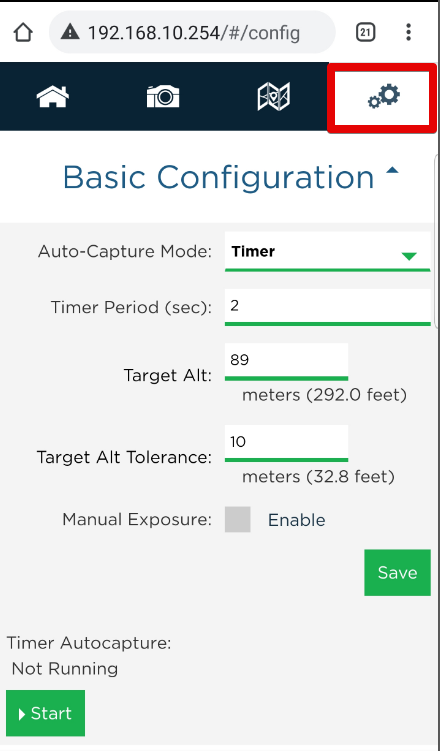Open the map coverage icon
The image size is (442, 751).
coord(273,96)
